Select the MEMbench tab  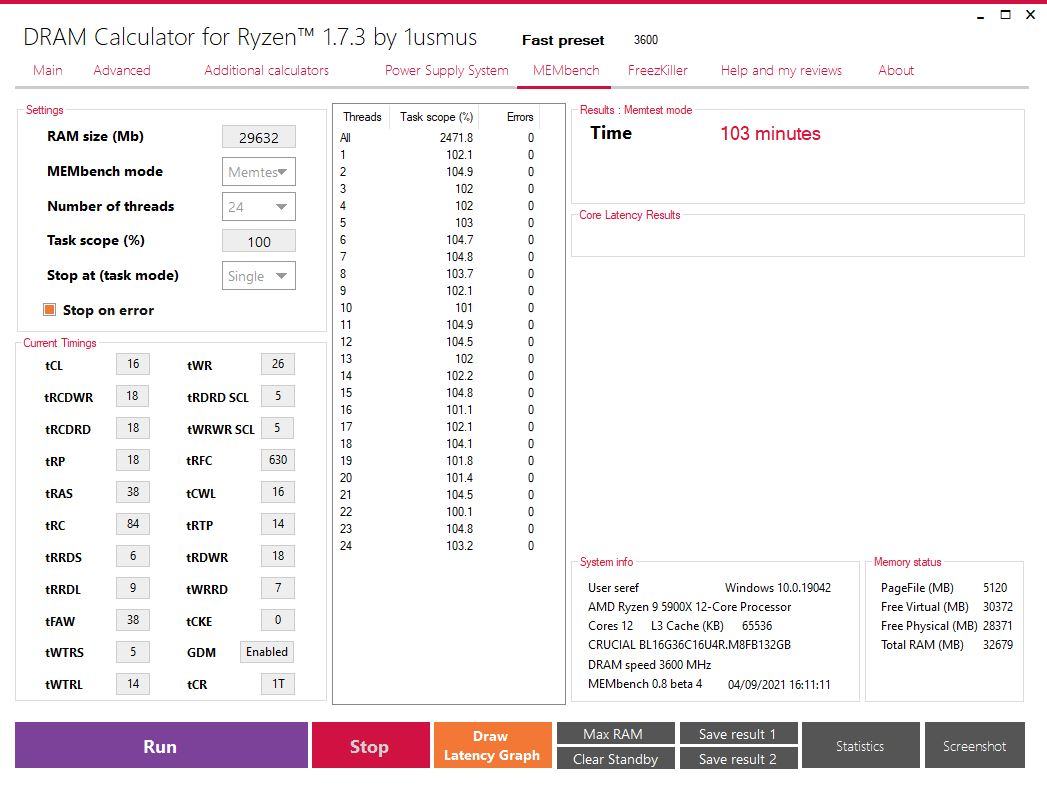pyautogui.click(x=566, y=70)
